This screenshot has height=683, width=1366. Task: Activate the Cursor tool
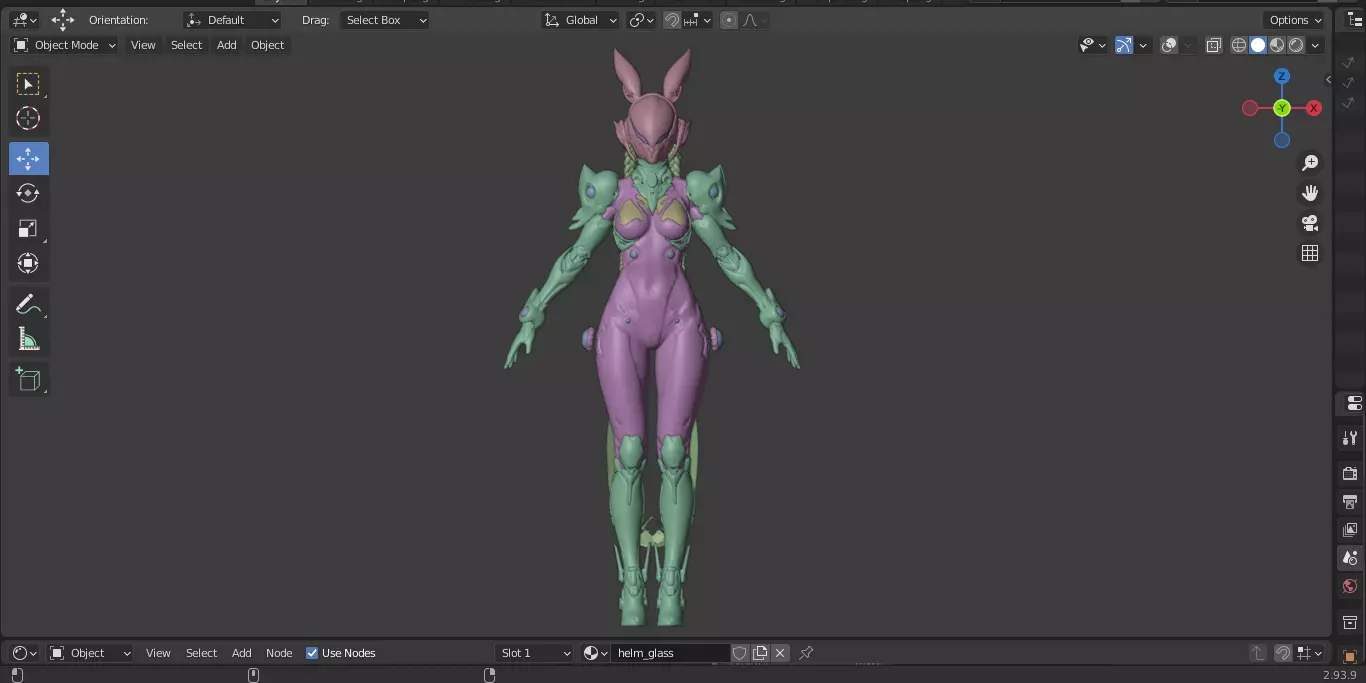[x=28, y=118]
